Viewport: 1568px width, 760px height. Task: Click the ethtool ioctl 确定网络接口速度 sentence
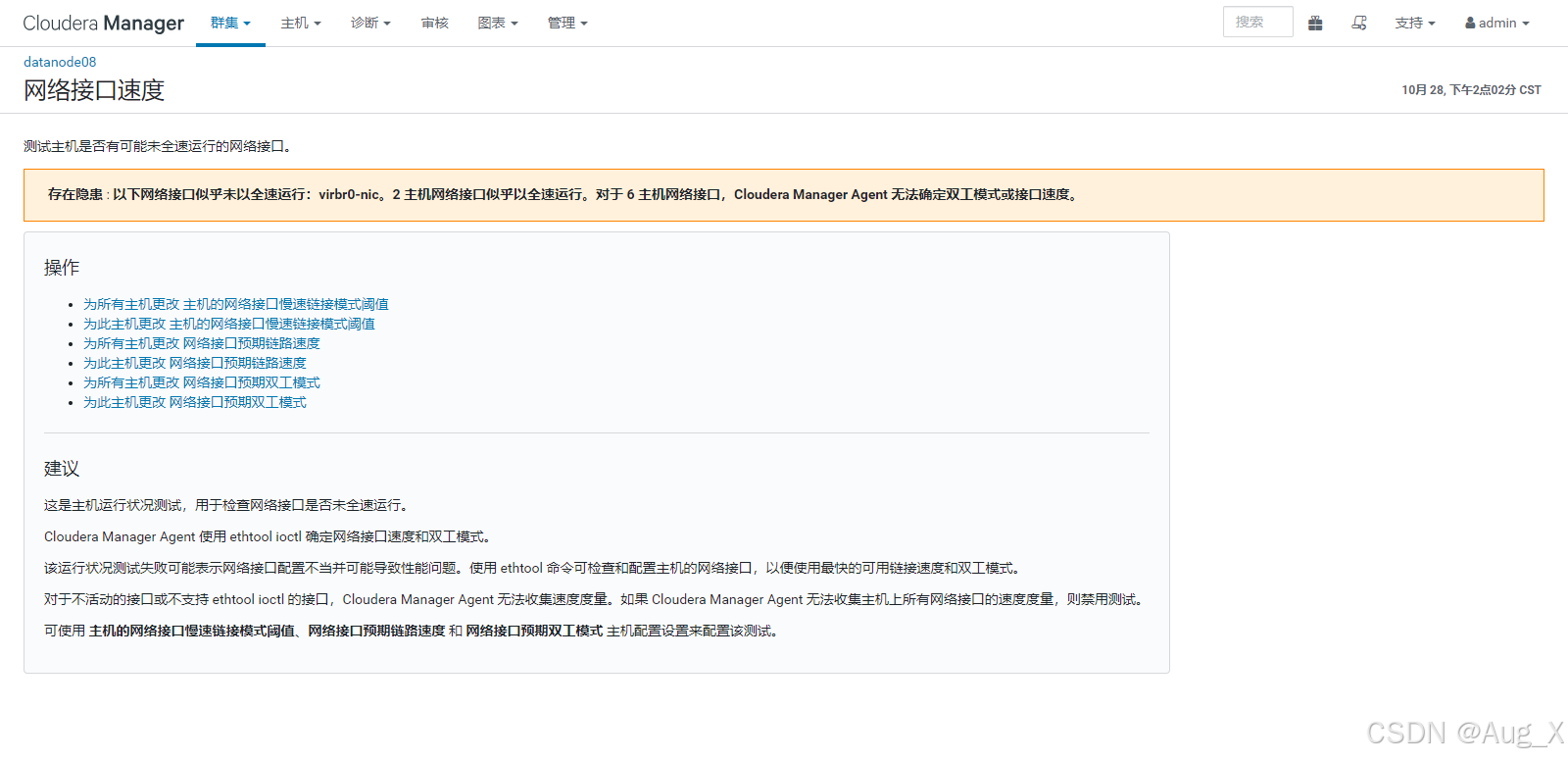[x=269, y=536]
